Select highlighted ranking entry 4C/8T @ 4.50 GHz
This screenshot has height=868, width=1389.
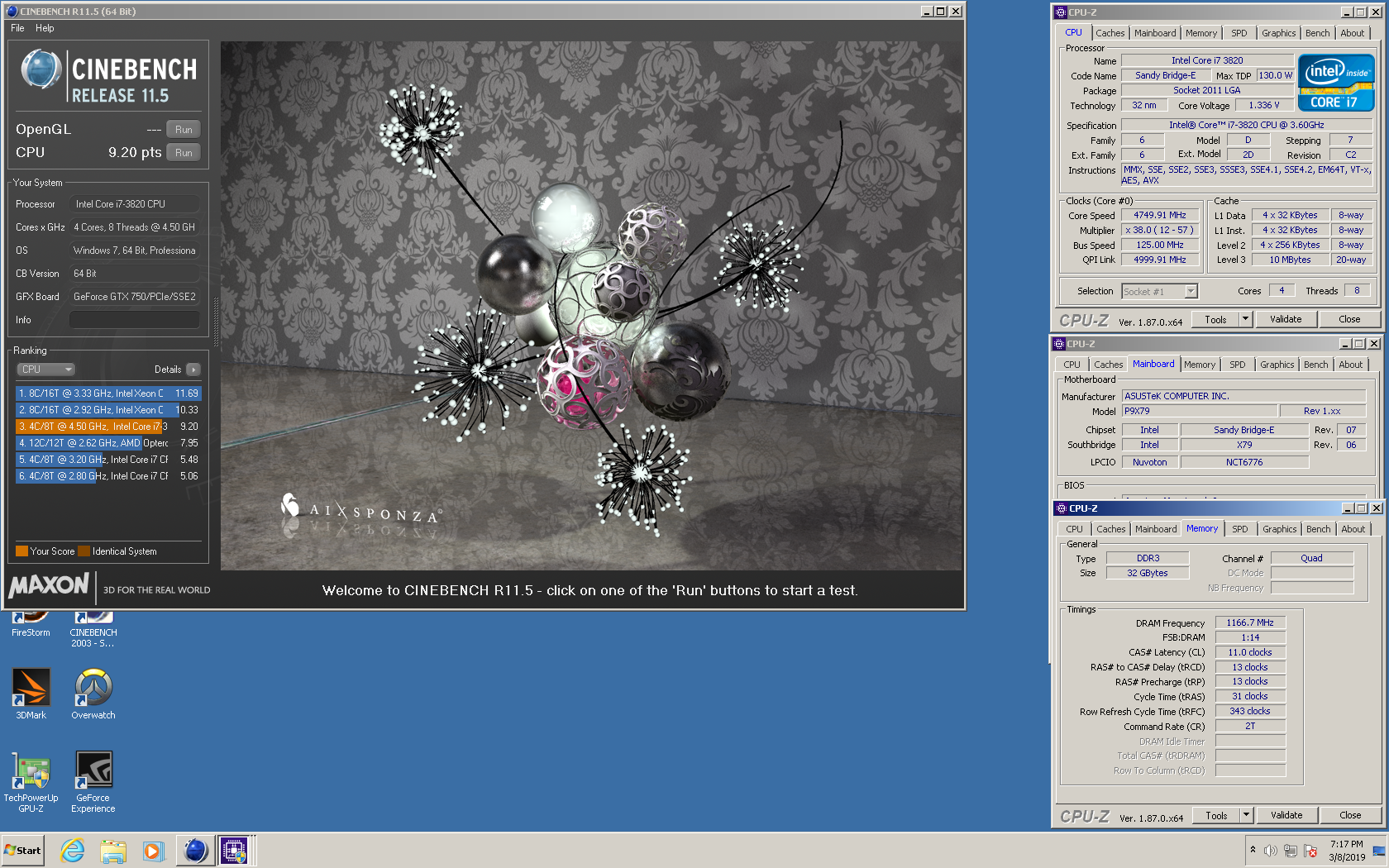pos(108,427)
